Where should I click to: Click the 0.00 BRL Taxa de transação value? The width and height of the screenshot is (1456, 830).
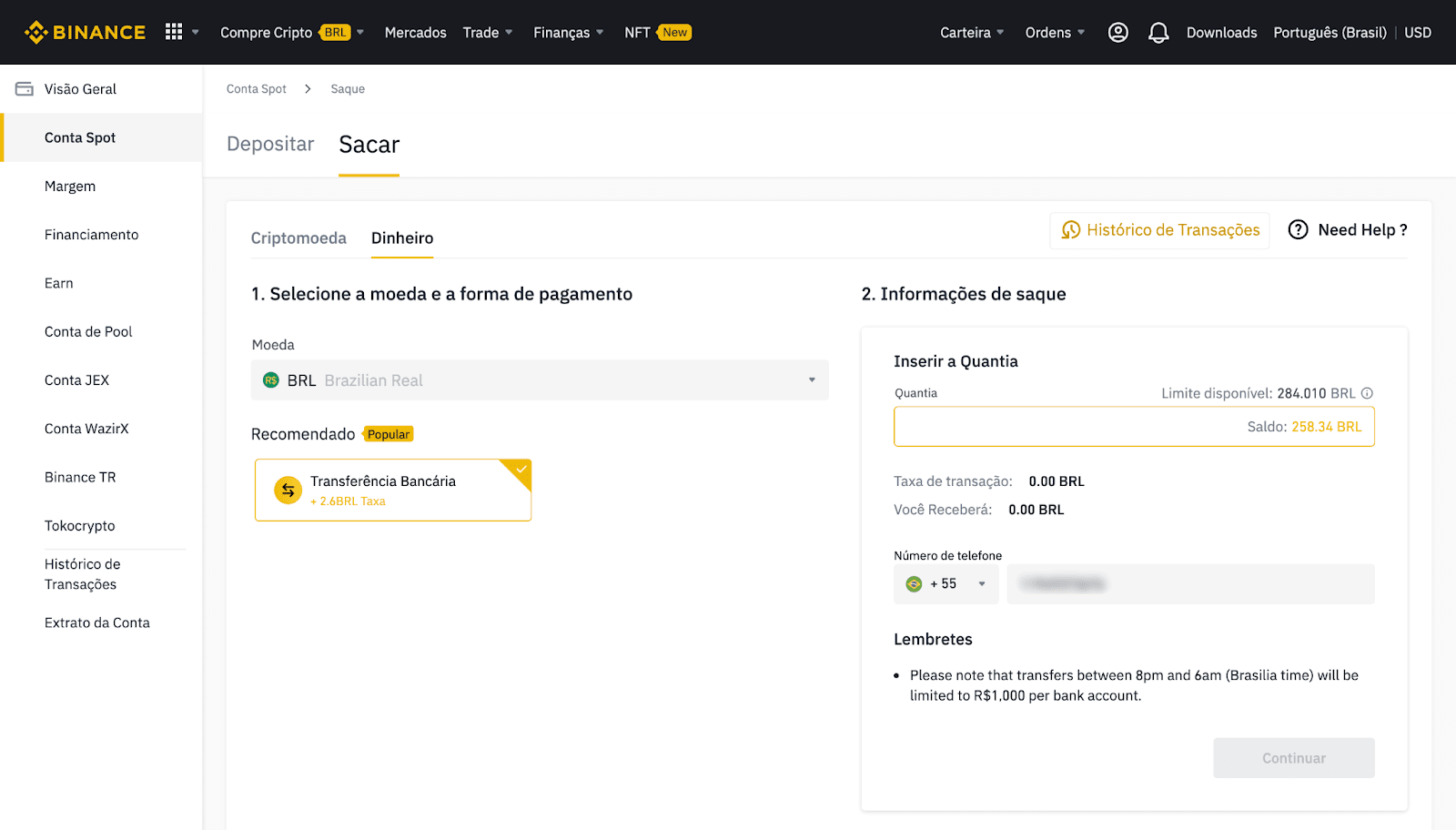1057,481
